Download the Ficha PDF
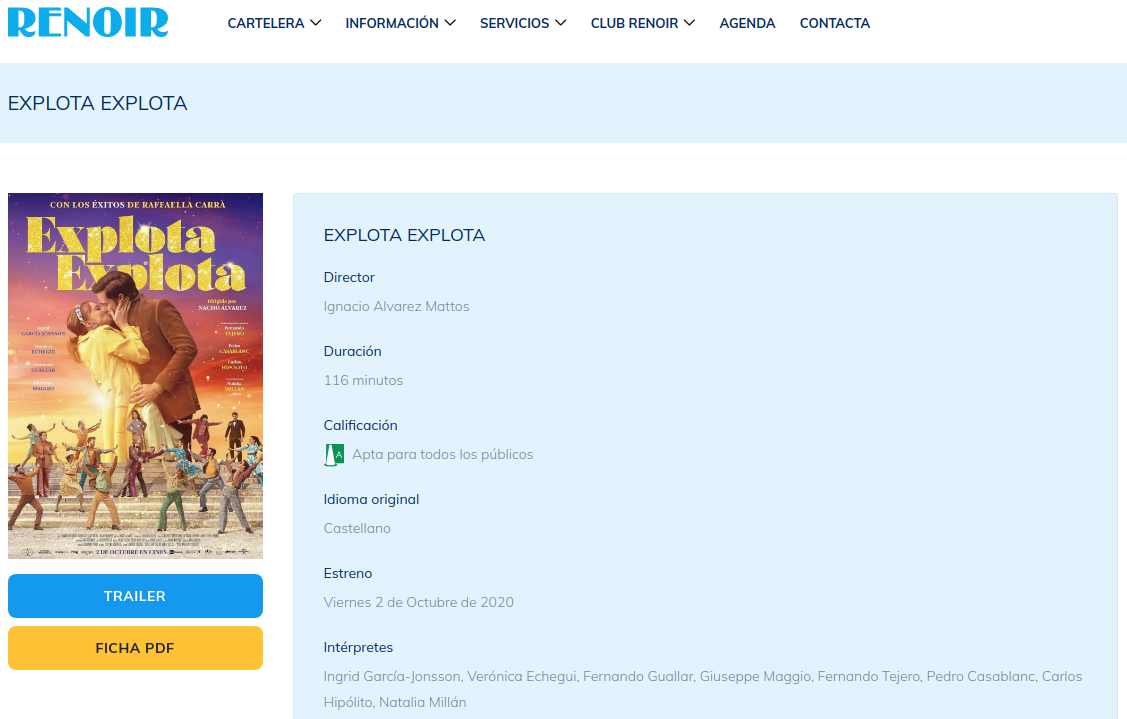 [x=135, y=648]
